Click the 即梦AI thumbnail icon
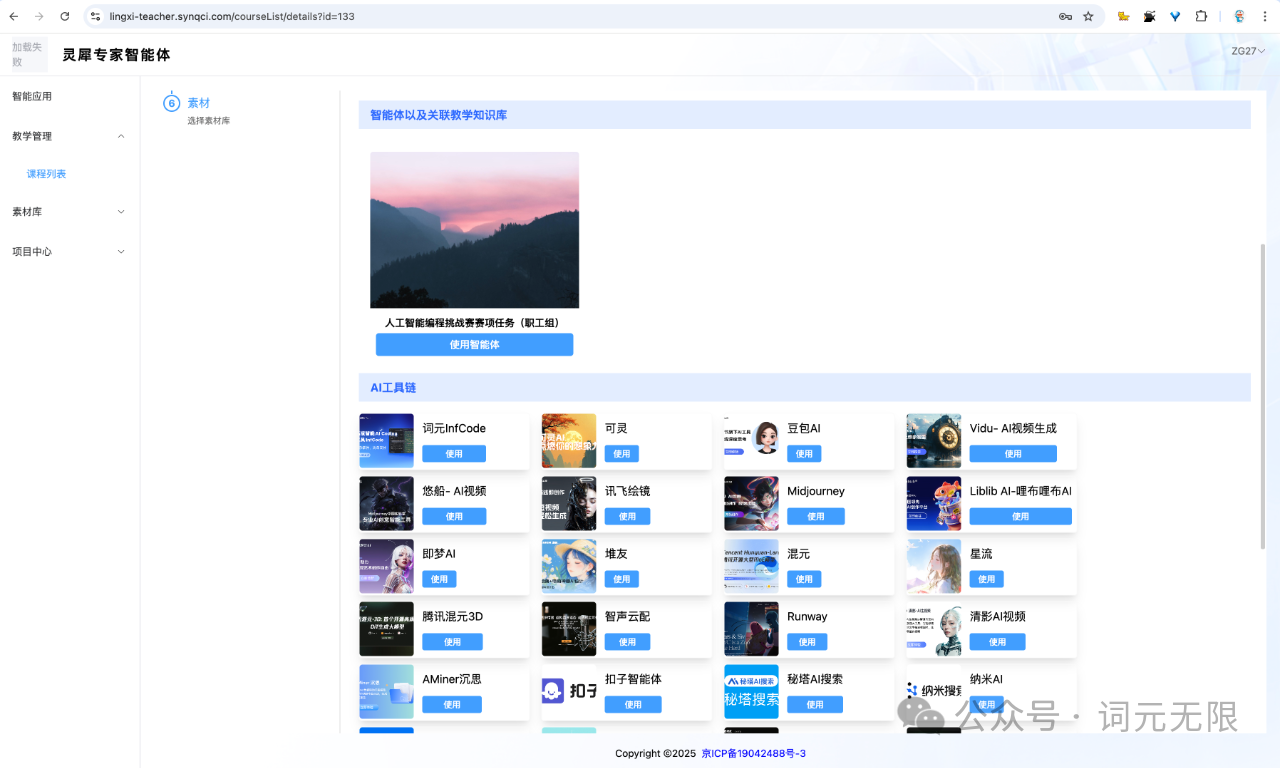Screen dimensions: 1280x768 [x=386, y=566]
